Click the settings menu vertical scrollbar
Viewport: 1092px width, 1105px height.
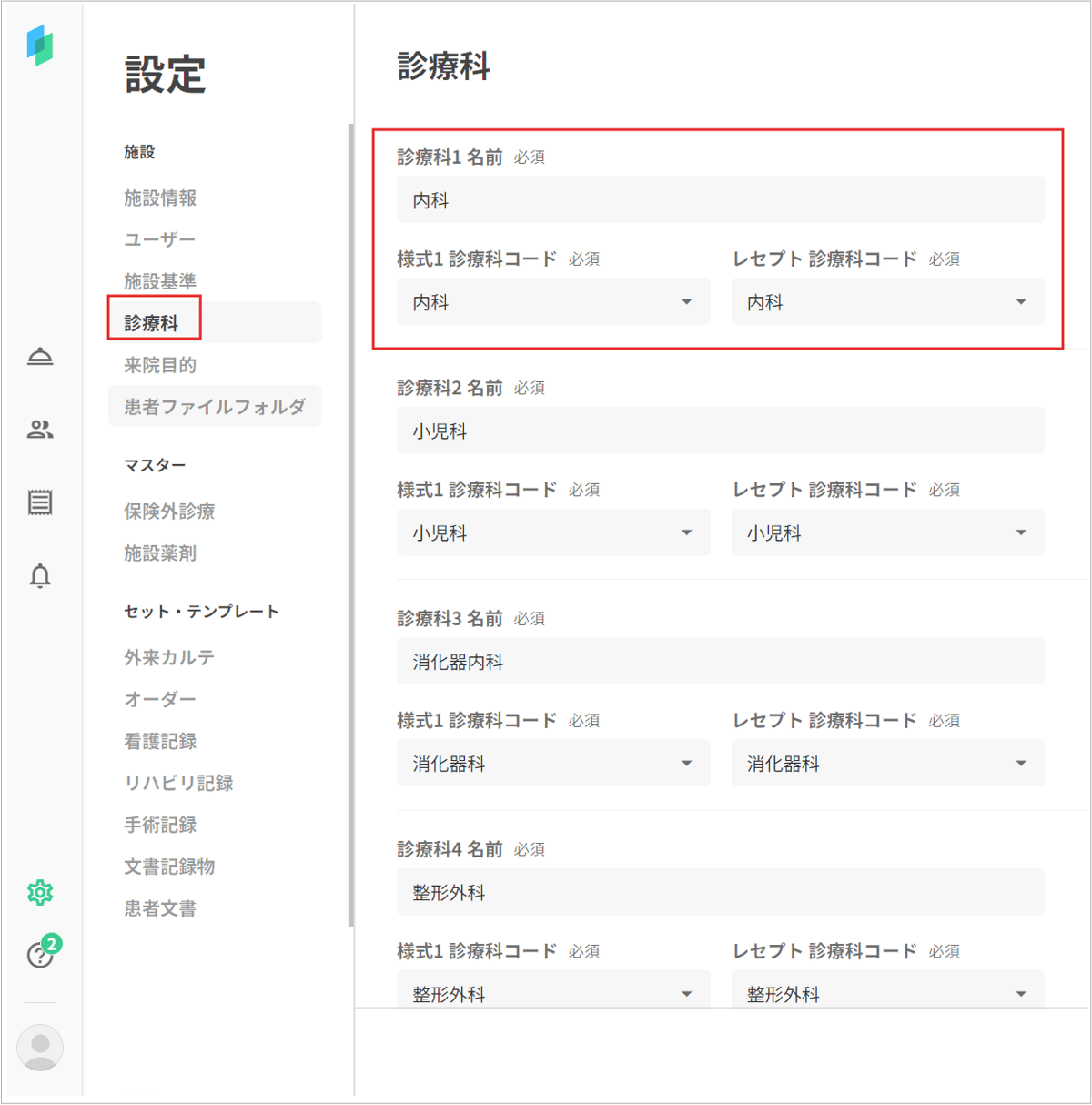click(x=350, y=524)
